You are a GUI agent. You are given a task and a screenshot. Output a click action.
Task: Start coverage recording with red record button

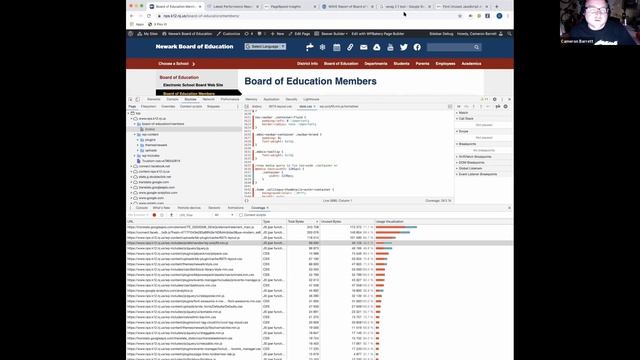pyautogui.click(x=154, y=215)
